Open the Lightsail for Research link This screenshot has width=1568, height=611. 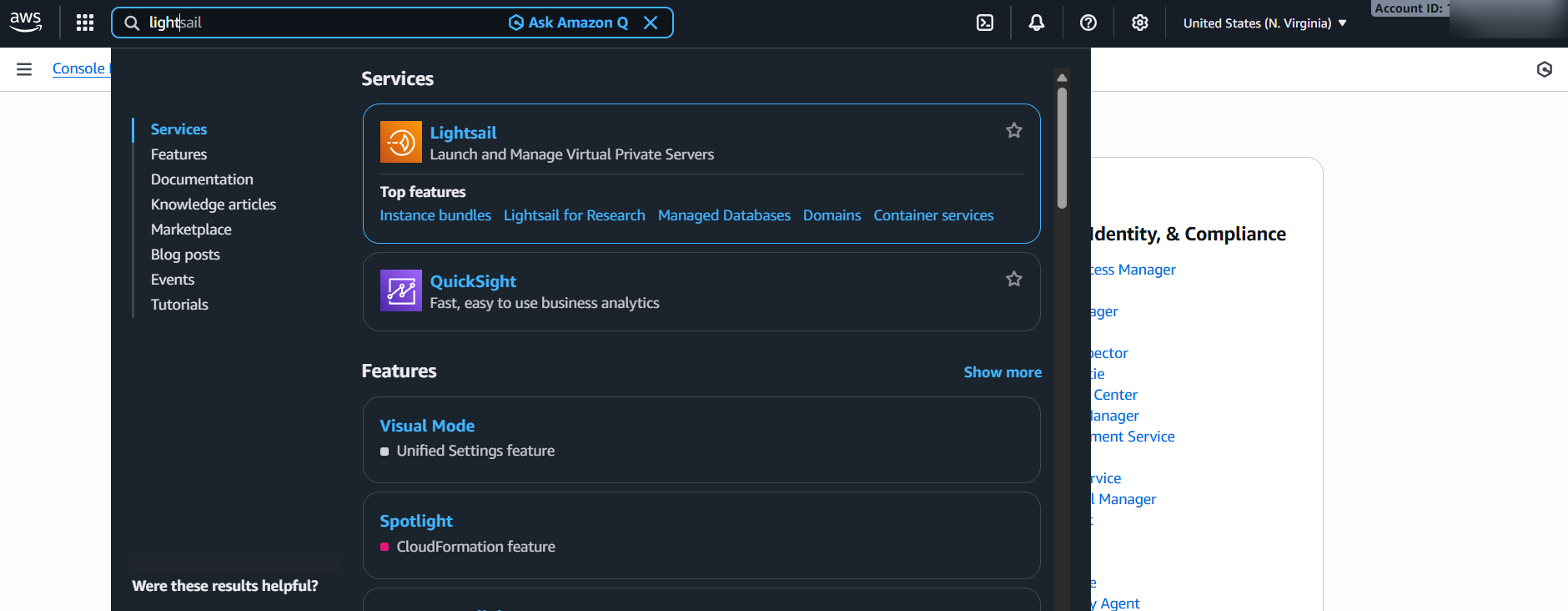pos(575,215)
